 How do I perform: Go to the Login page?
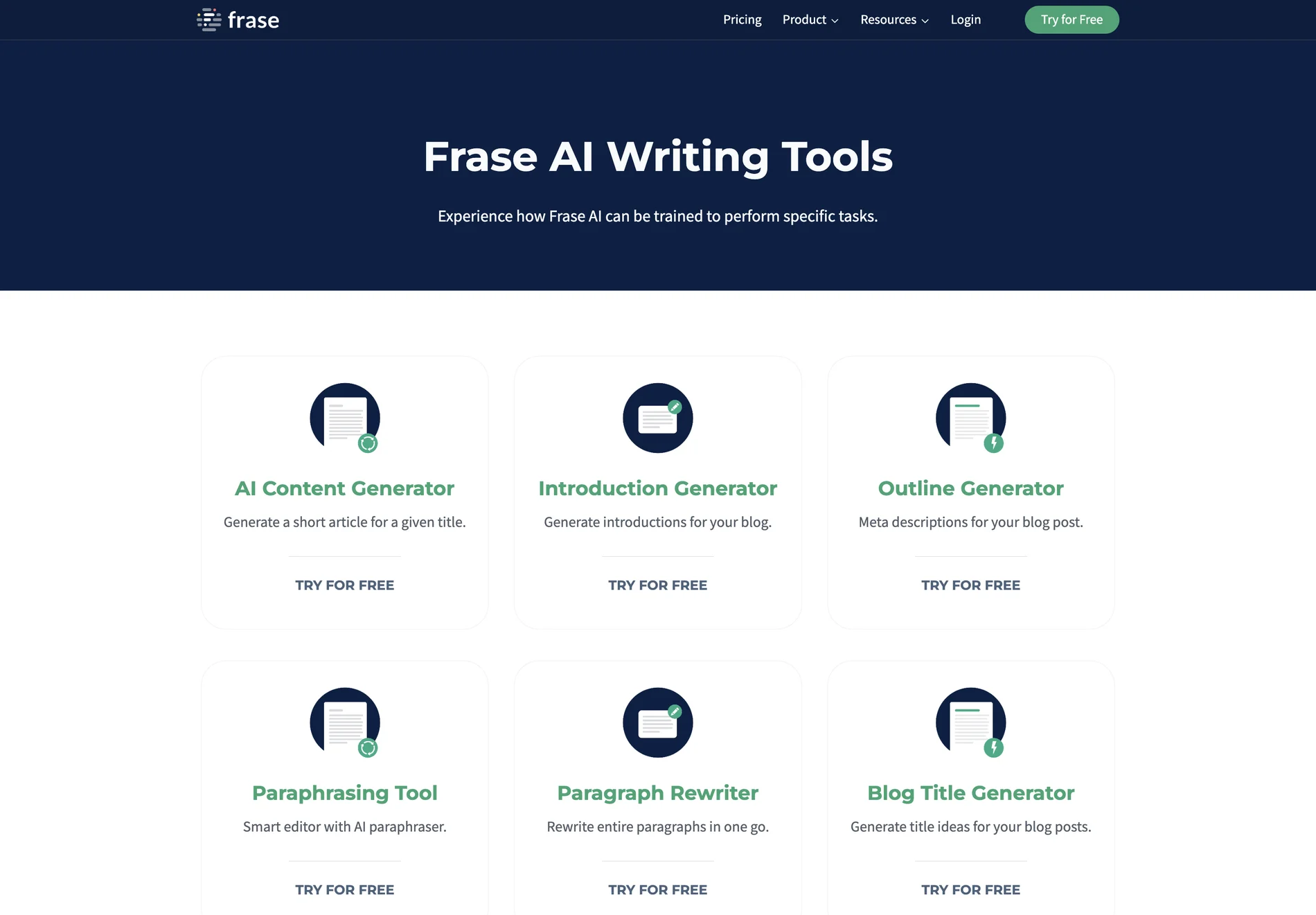(x=966, y=19)
